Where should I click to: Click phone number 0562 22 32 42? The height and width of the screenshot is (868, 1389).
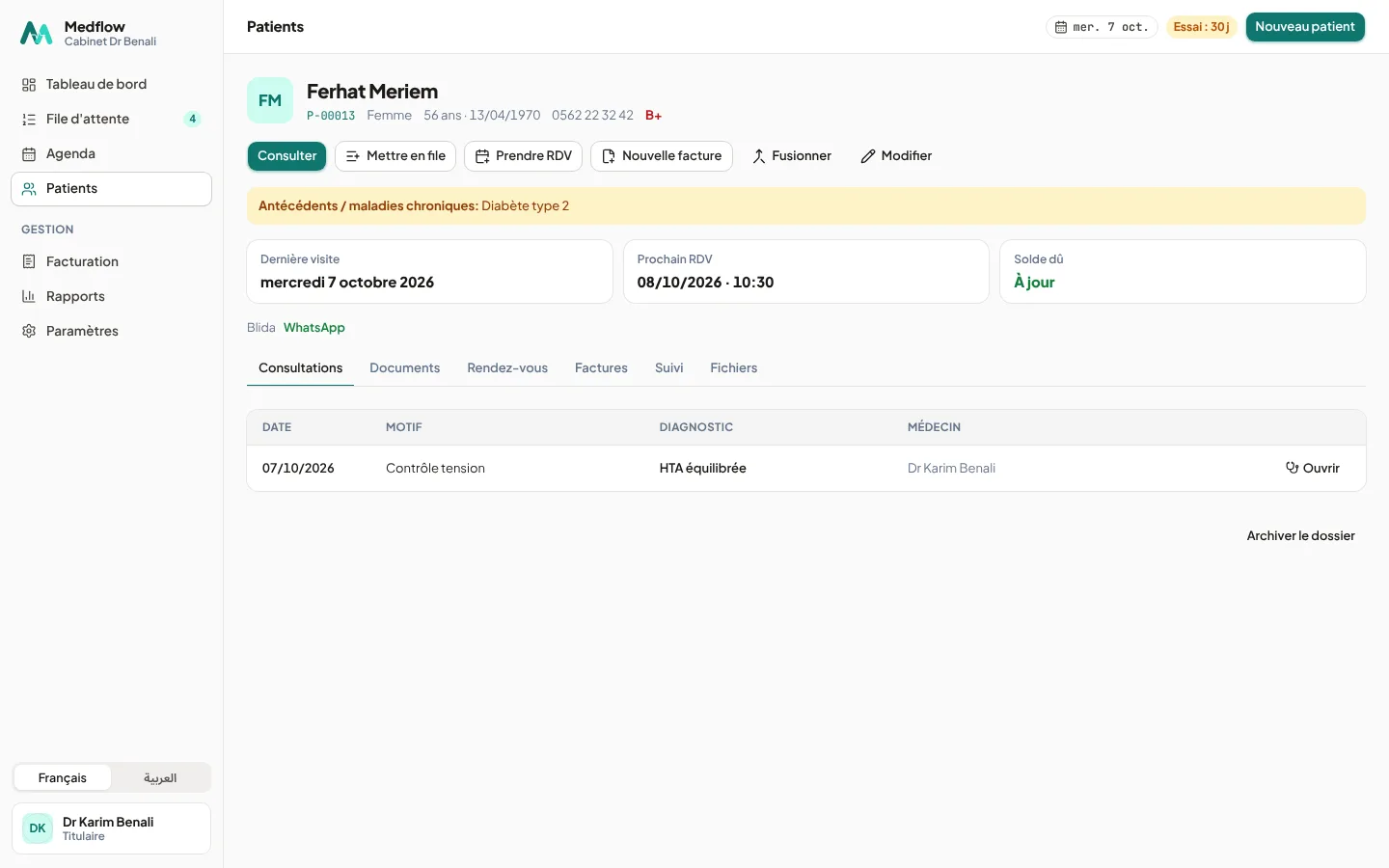pos(592,116)
